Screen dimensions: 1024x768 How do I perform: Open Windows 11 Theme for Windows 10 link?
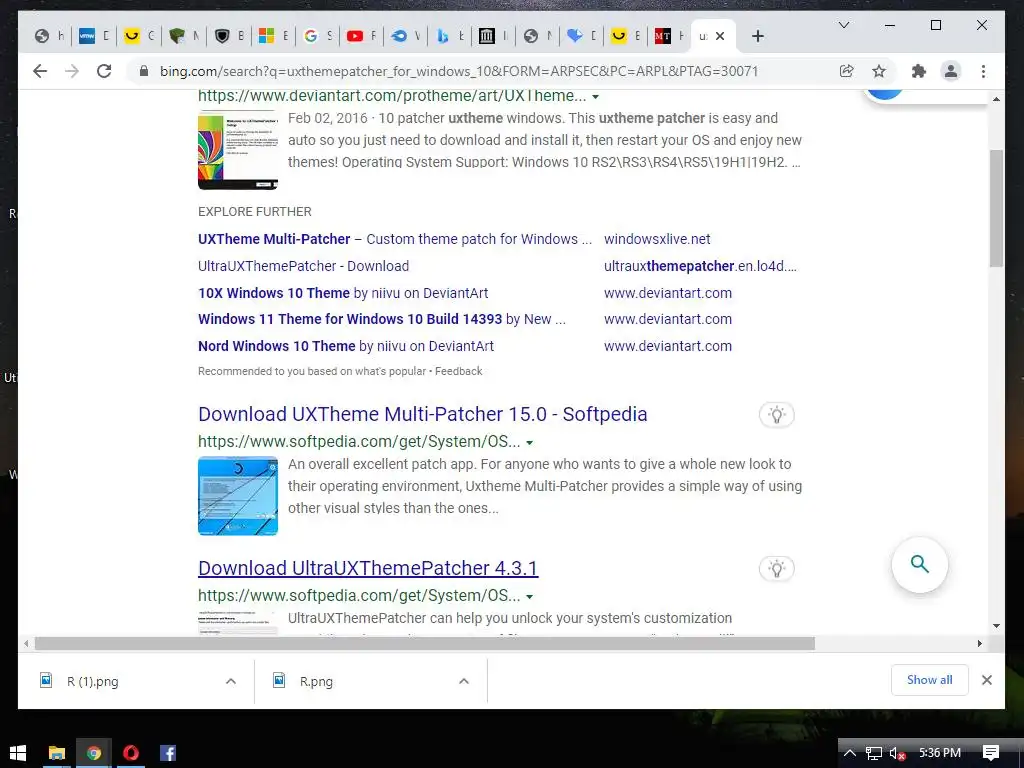[x=382, y=319]
